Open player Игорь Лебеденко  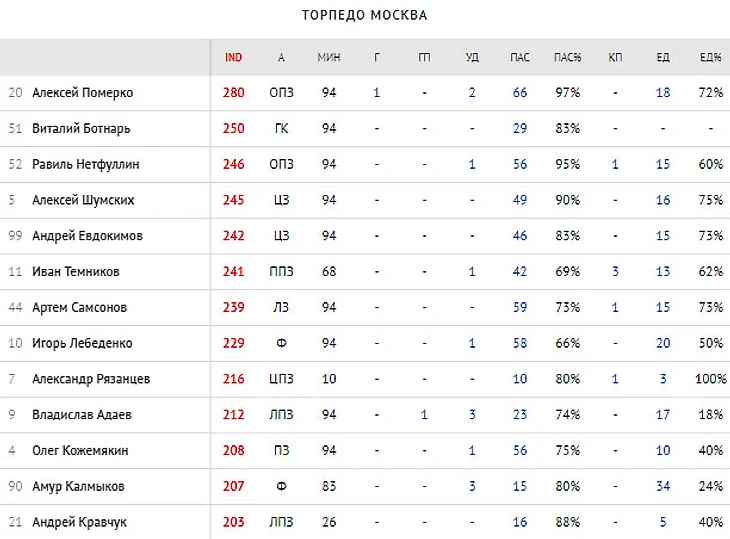[82, 343]
